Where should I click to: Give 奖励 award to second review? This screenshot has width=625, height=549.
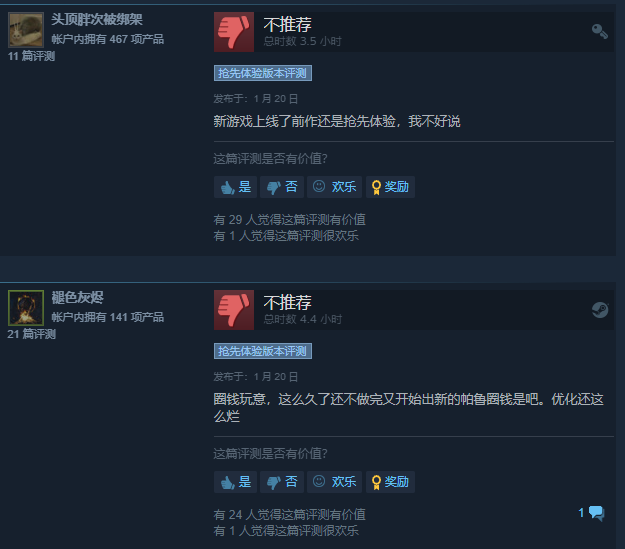pos(390,482)
